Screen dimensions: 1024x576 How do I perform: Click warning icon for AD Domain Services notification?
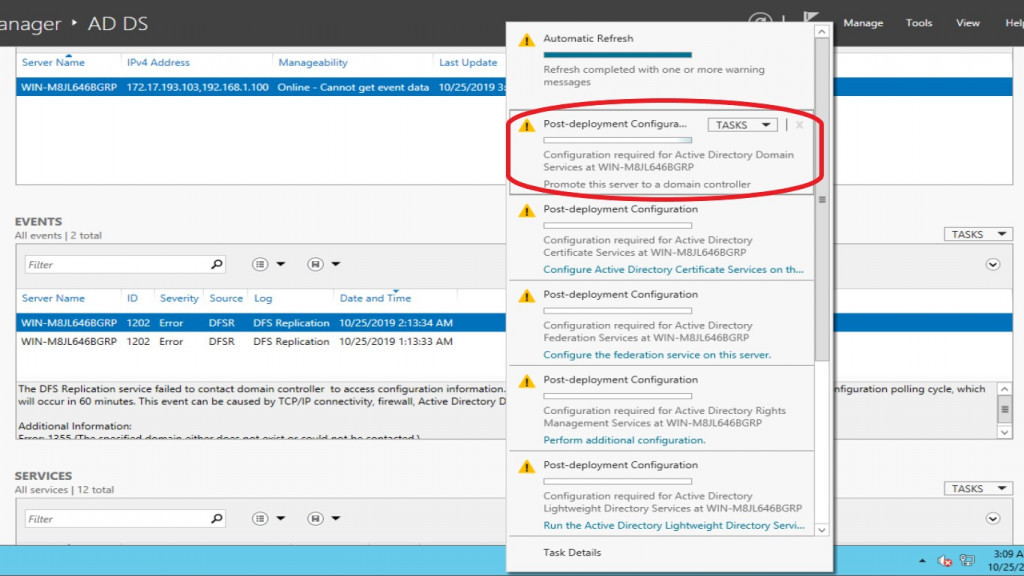pos(526,125)
